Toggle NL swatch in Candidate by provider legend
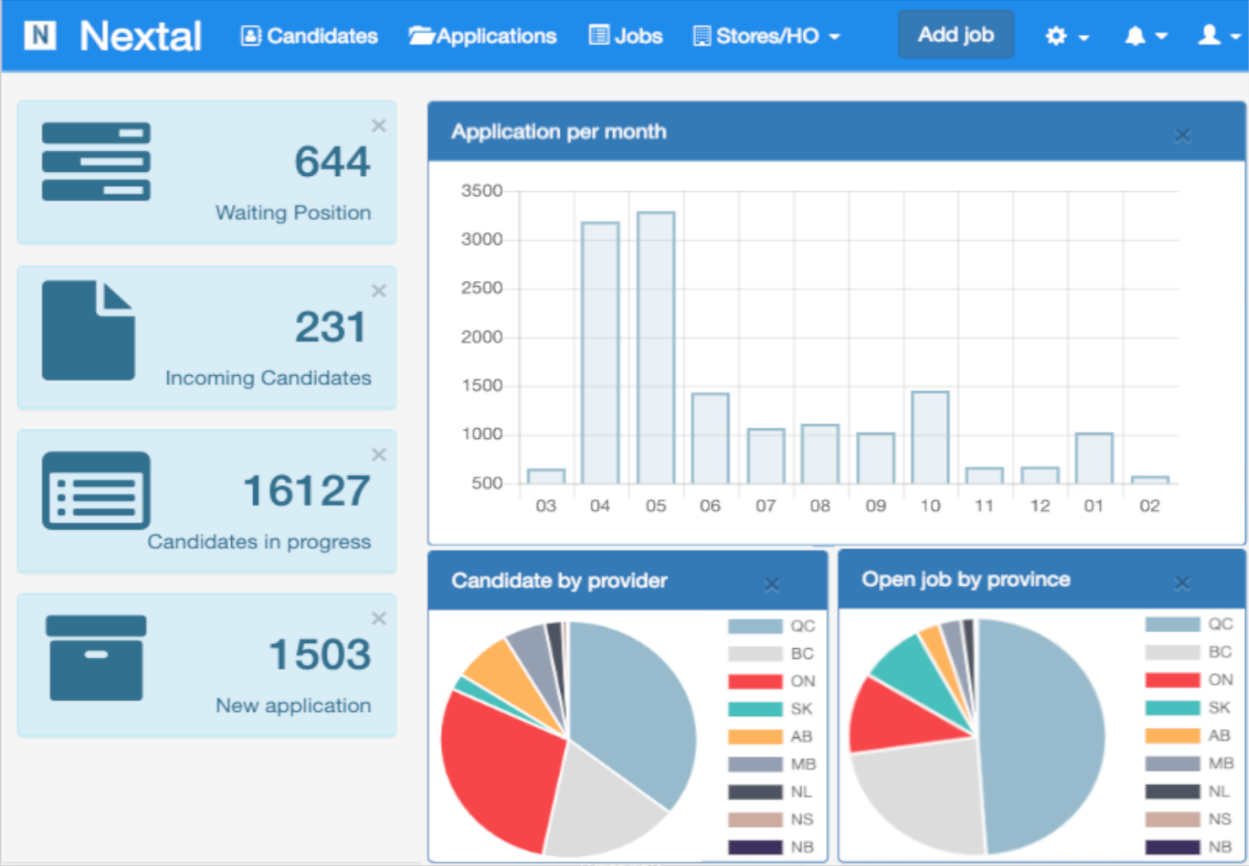Image resolution: width=1249 pixels, height=866 pixels. point(755,792)
